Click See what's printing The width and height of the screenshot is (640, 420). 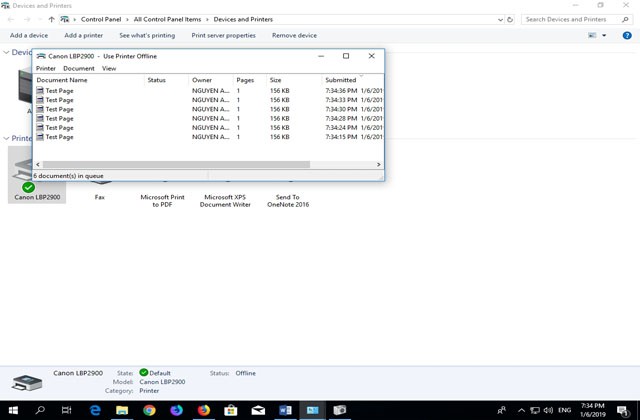147,36
